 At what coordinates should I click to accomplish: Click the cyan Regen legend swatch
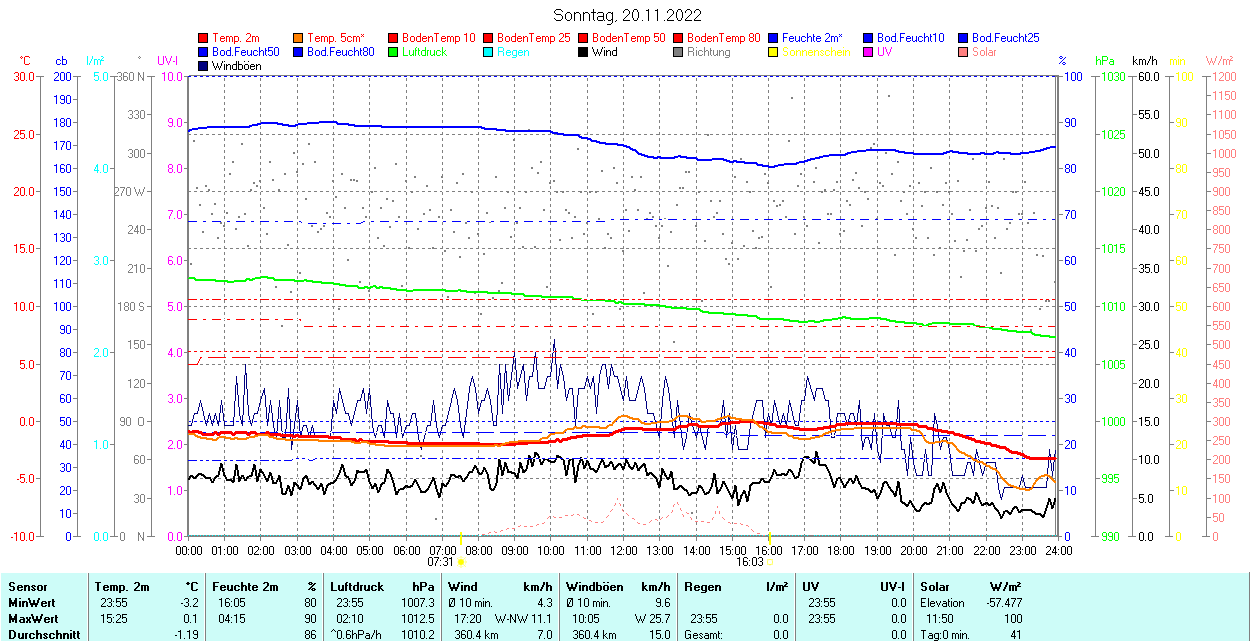(488, 52)
